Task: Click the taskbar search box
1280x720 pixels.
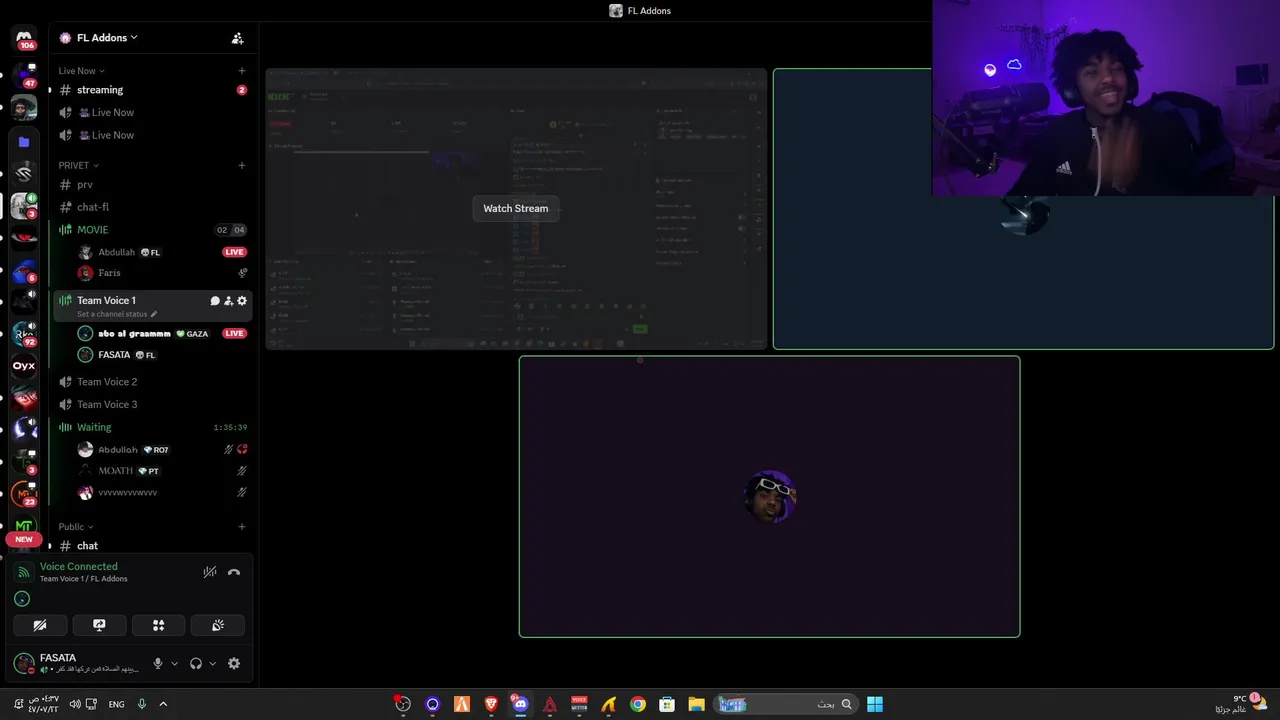Action: 785,704
